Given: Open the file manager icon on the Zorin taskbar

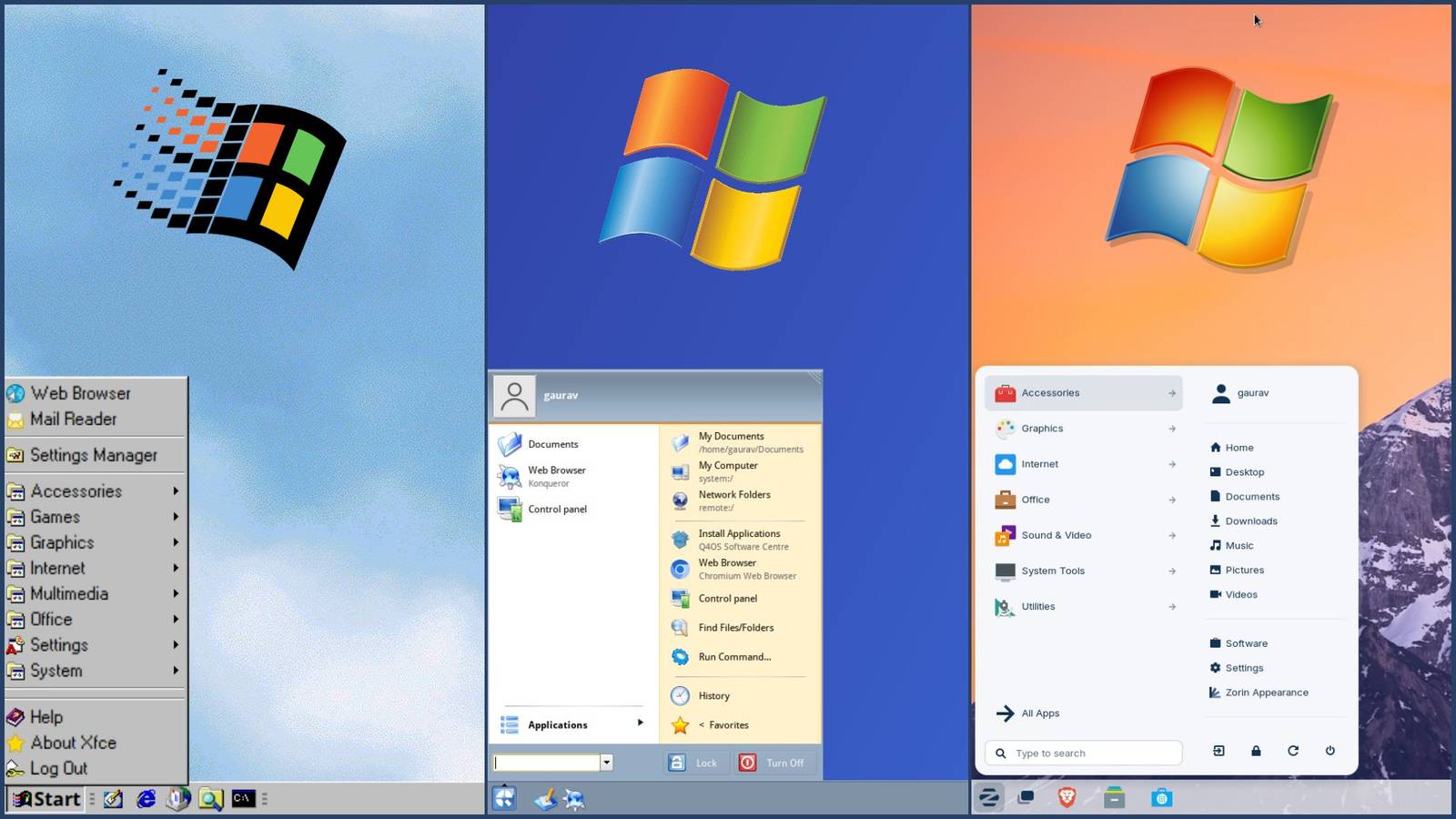Looking at the screenshot, I should click(1114, 798).
